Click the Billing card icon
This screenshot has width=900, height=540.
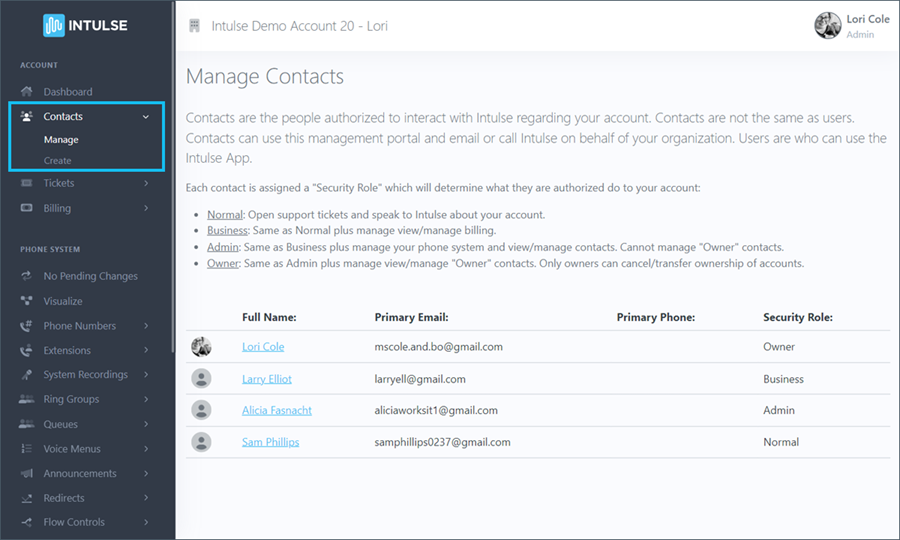(x=26, y=208)
